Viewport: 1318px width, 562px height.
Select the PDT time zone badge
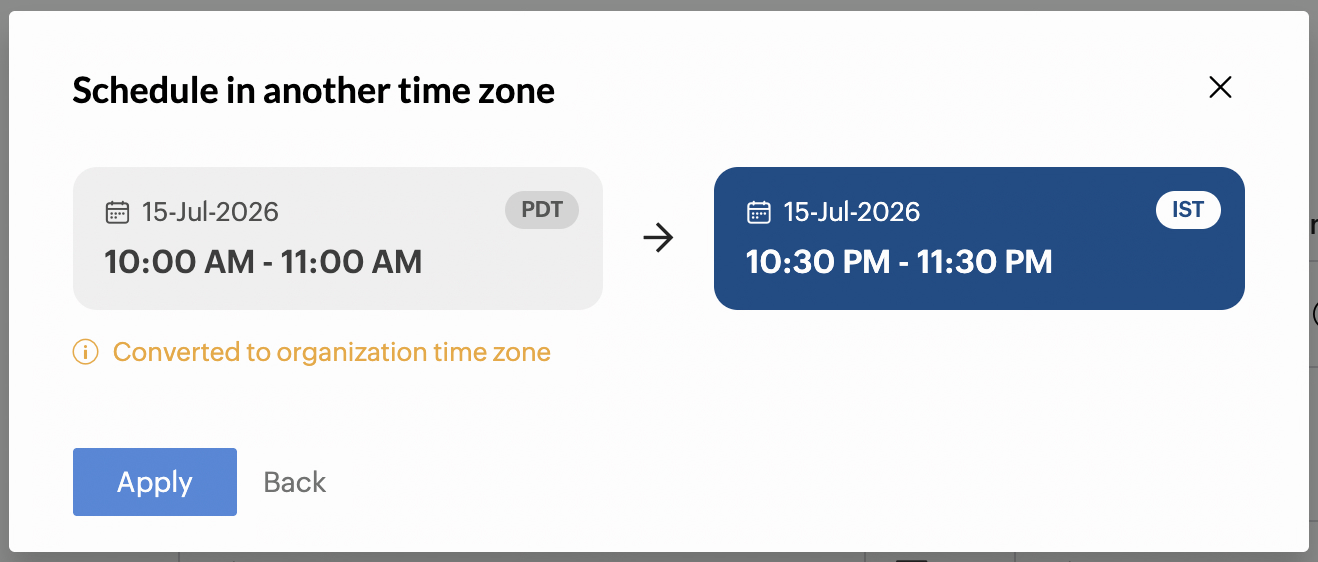tap(542, 211)
